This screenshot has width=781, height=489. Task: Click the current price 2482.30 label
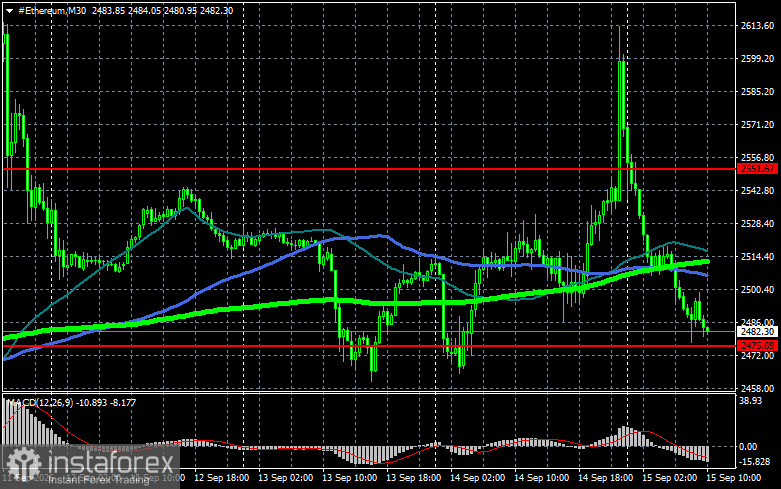pyautogui.click(x=757, y=332)
